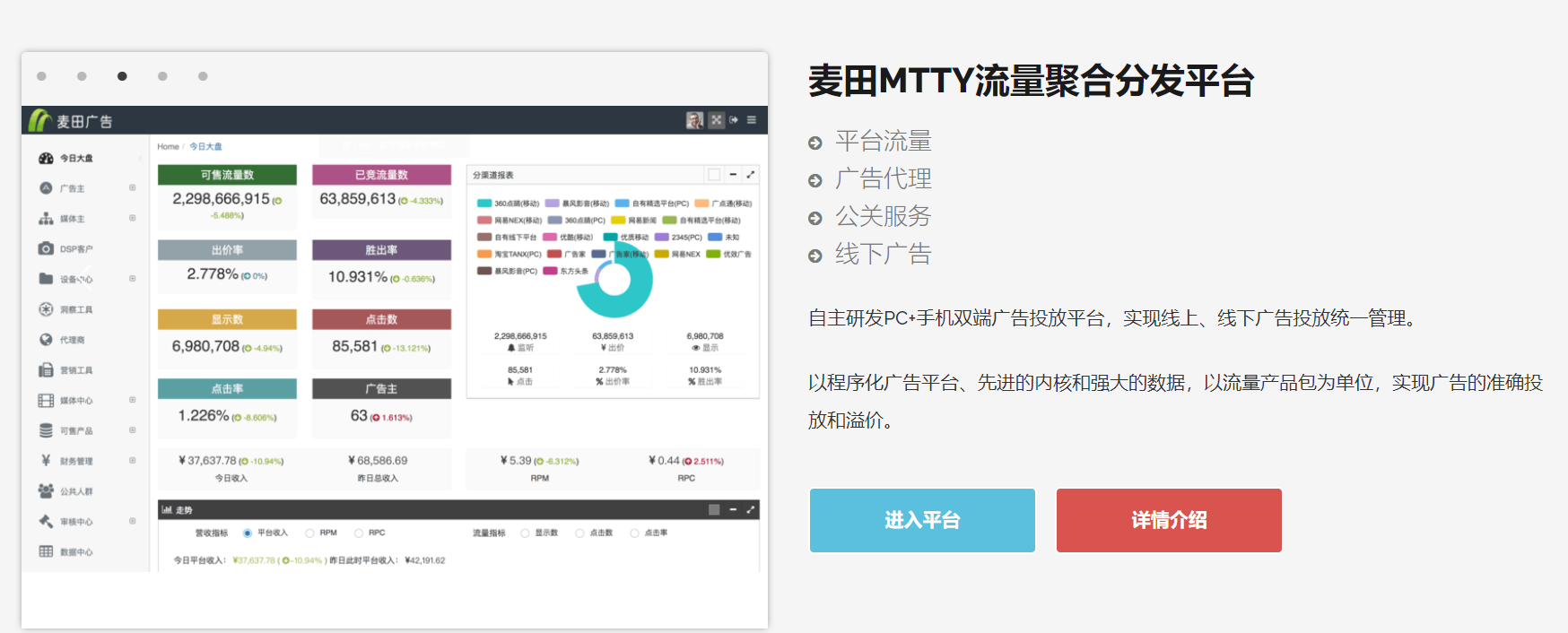Screen dimensions: 1568x633
Task: Click the bar chart icon beside 走势
Action: click(167, 509)
